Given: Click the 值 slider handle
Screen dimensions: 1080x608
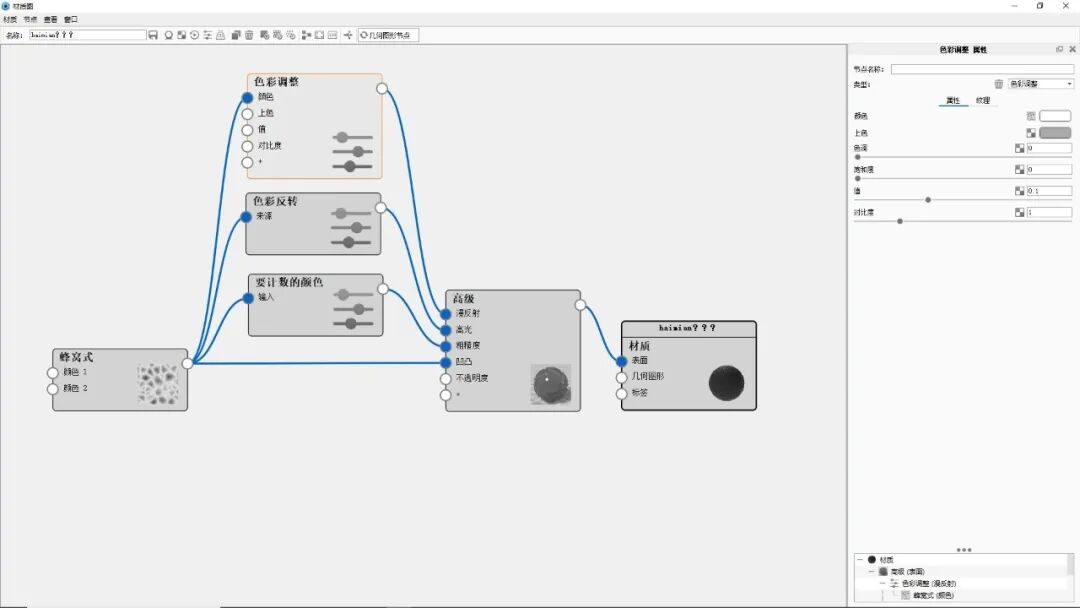Looking at the screenshot, I should pos(928,200).
